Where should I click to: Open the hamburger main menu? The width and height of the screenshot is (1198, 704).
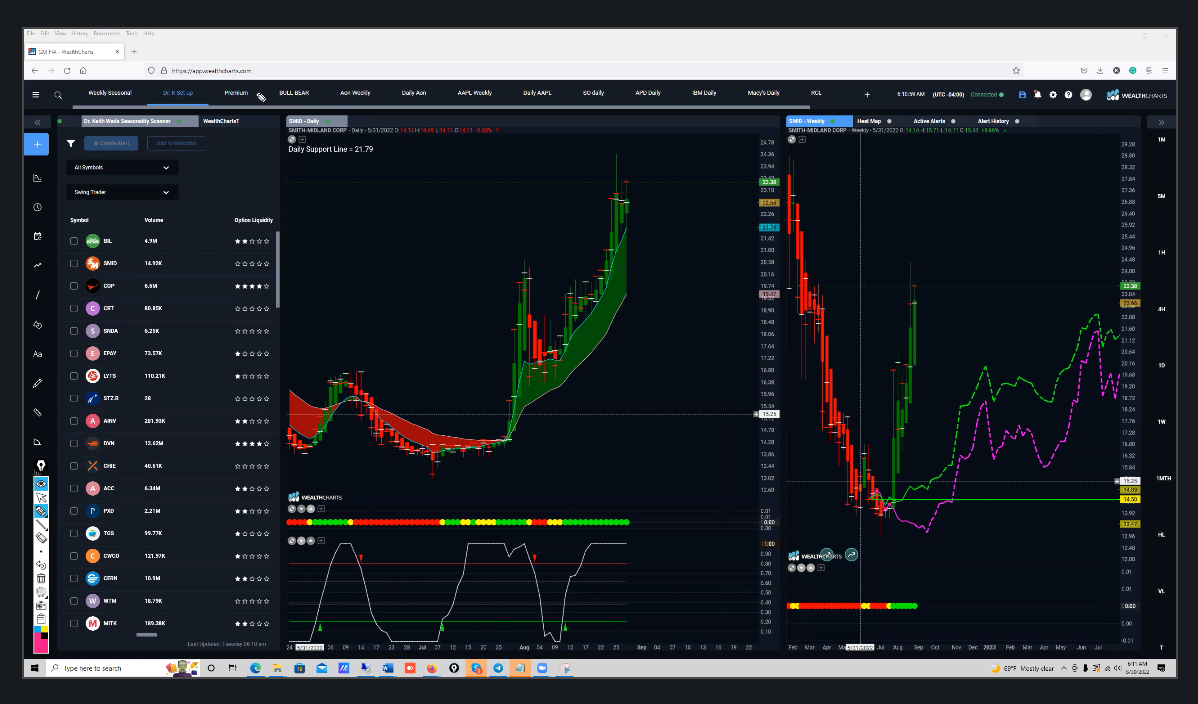(35, 95)
